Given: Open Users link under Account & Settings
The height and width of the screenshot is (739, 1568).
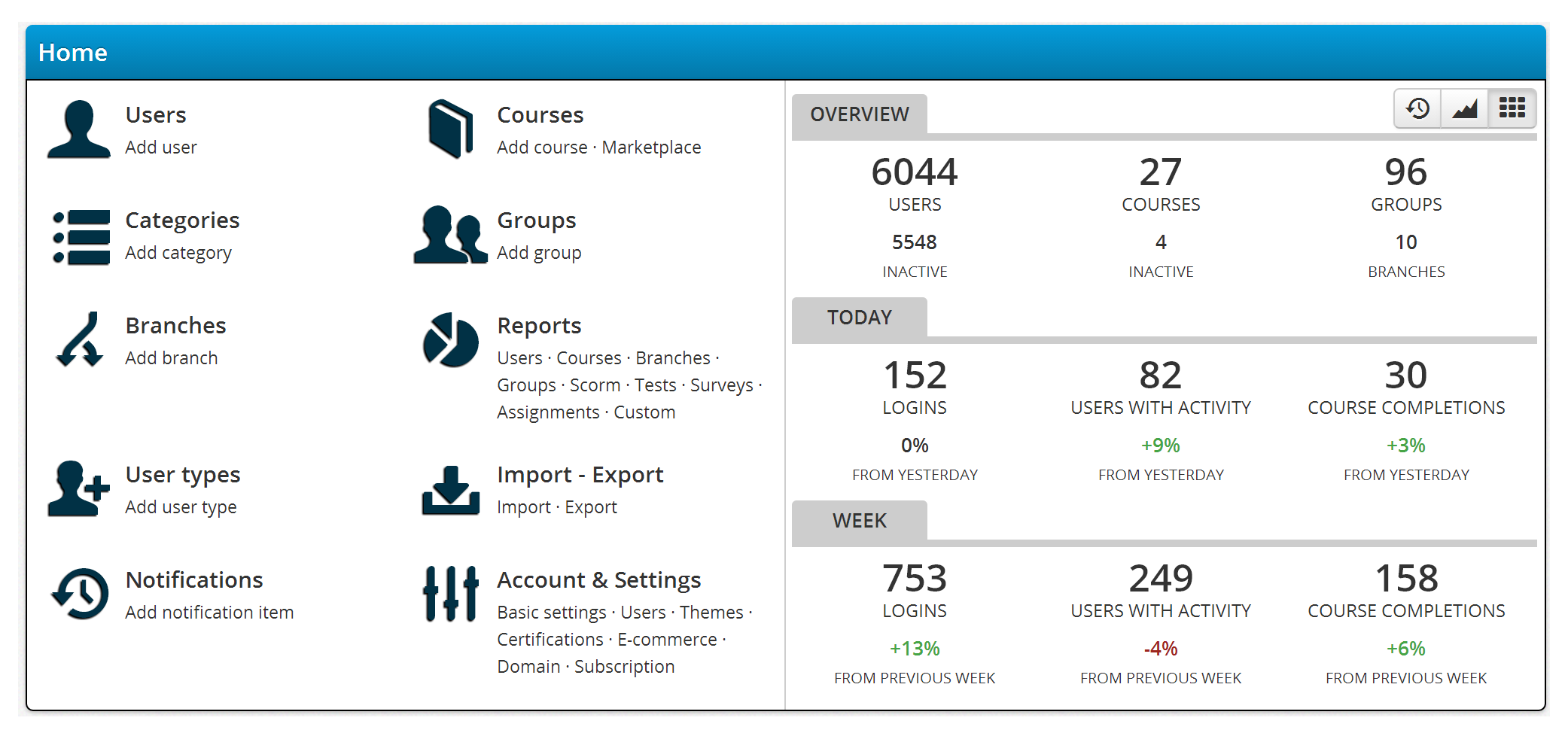Looking at the screenshot, I should coord(643,613).
